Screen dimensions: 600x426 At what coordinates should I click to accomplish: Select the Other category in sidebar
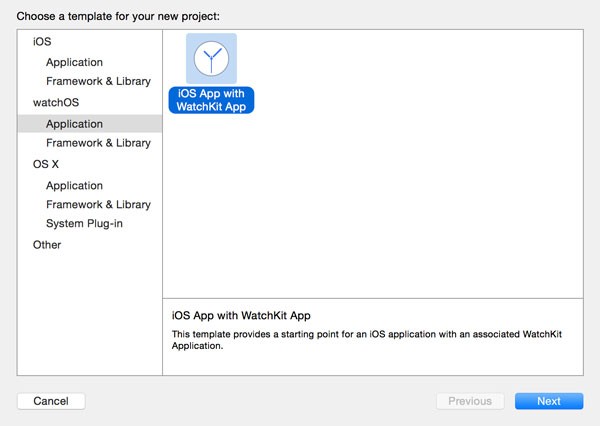pos(47,245)
